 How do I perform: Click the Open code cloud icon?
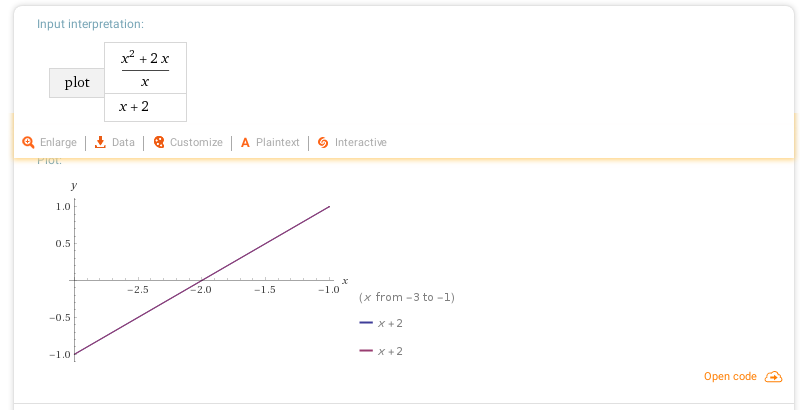tap(773, 377)
